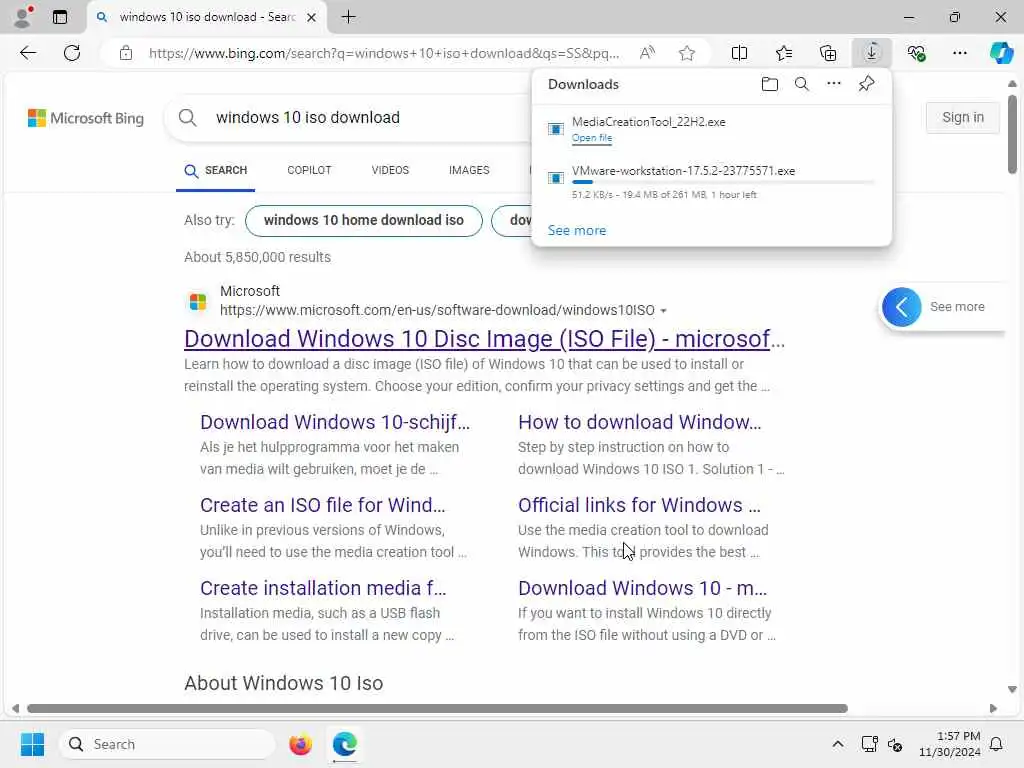This screenshot has height=768, width=1024.
Task: Click See more in Downloads panel
Action: (577, 231)
